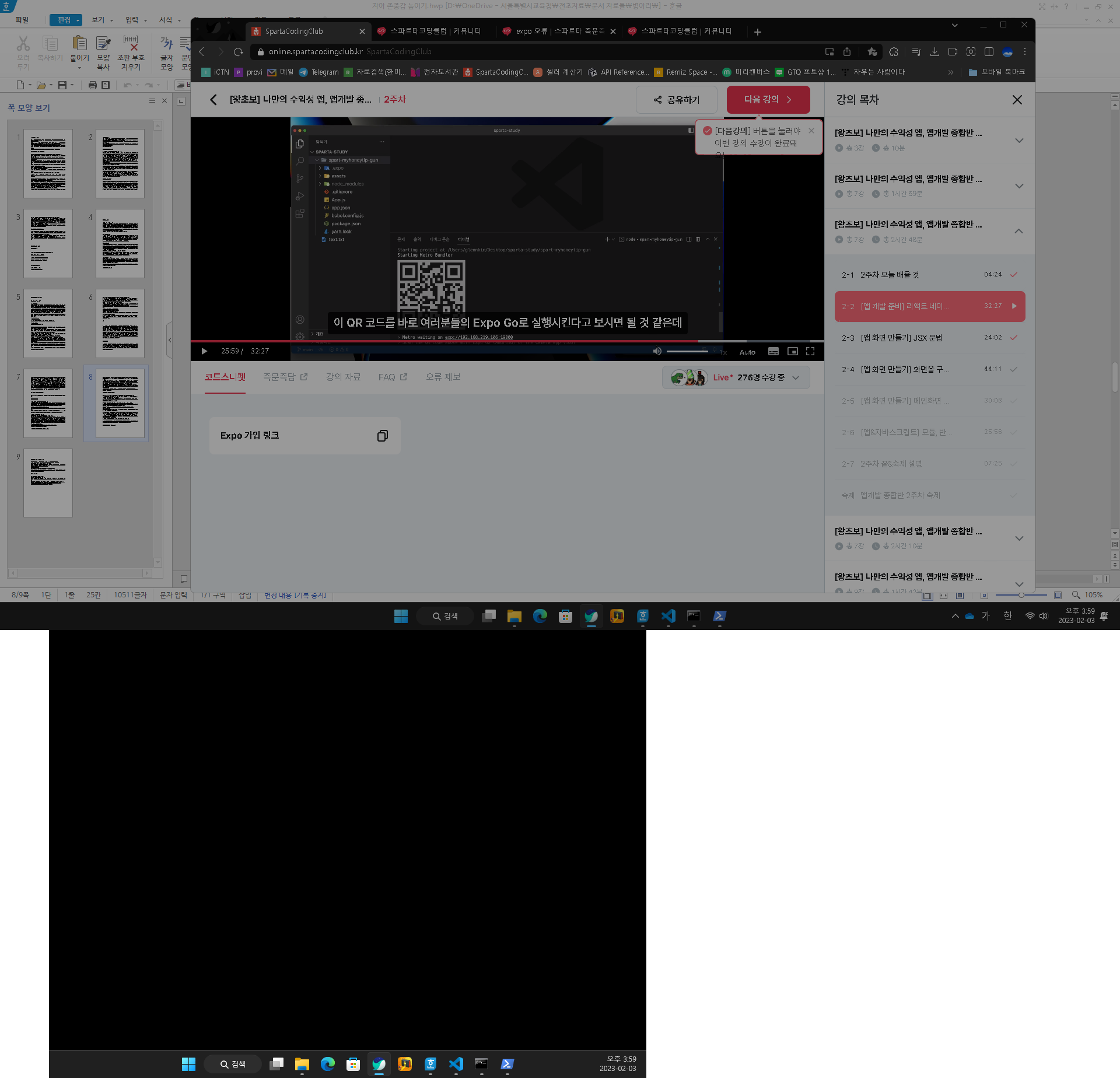Open the 즉문즉답 external link

pos(285,377)
